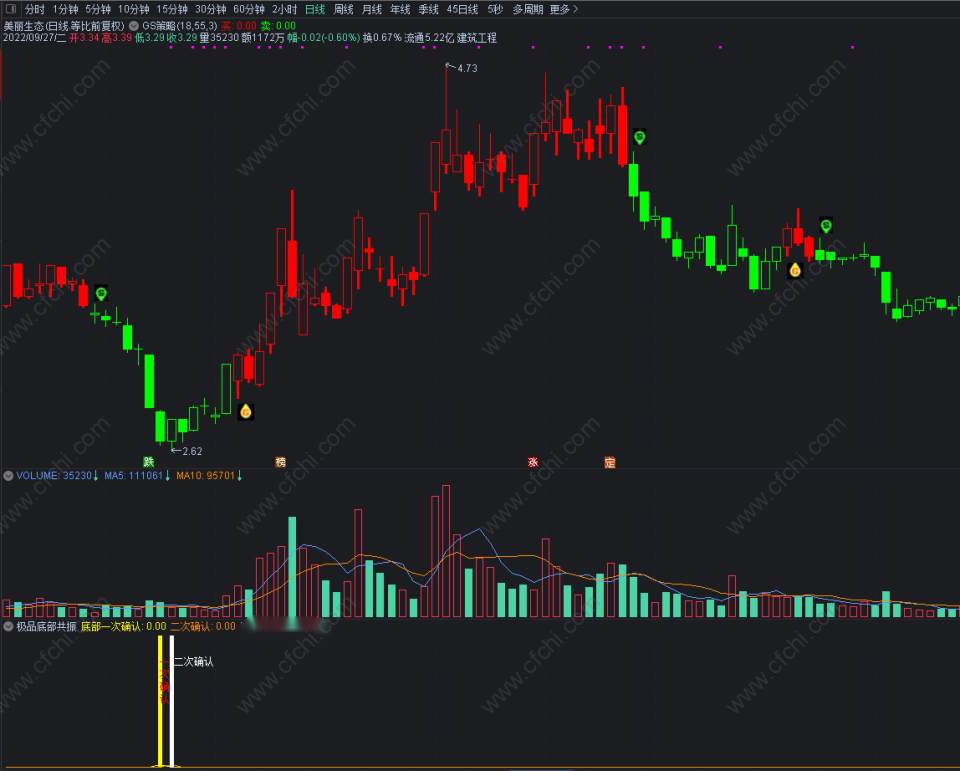The image size is (960, 771).
Task: Expand the VOLUME indicator dropdown circle
Action: (9, 475)
